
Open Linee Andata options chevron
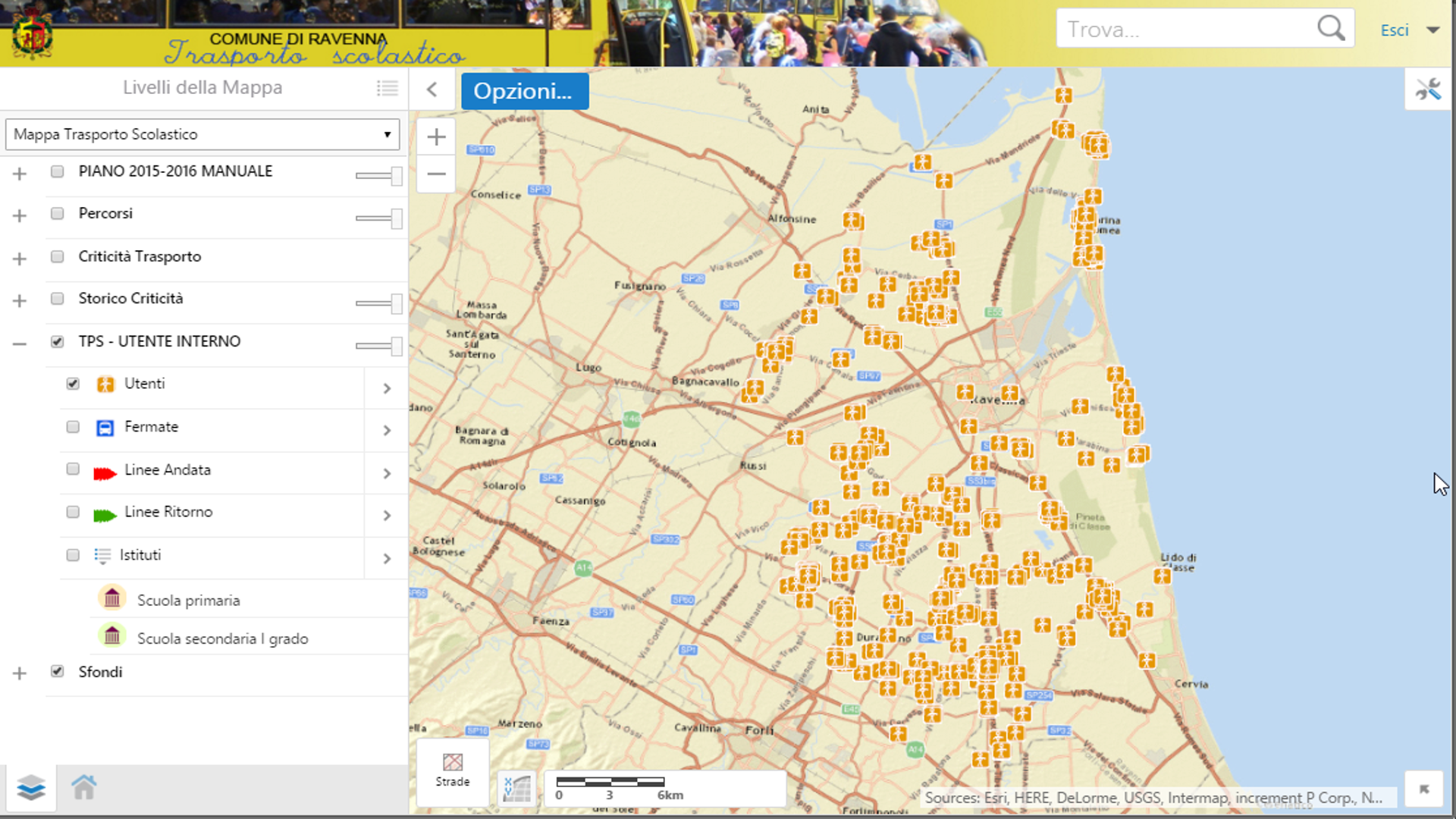point(387,474)
